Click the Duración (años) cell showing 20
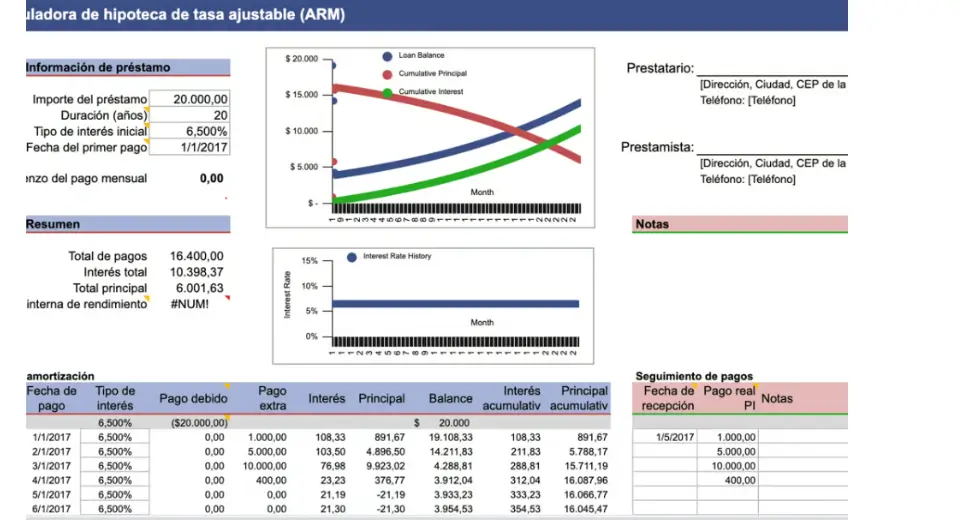 click(x=190, y=115)
